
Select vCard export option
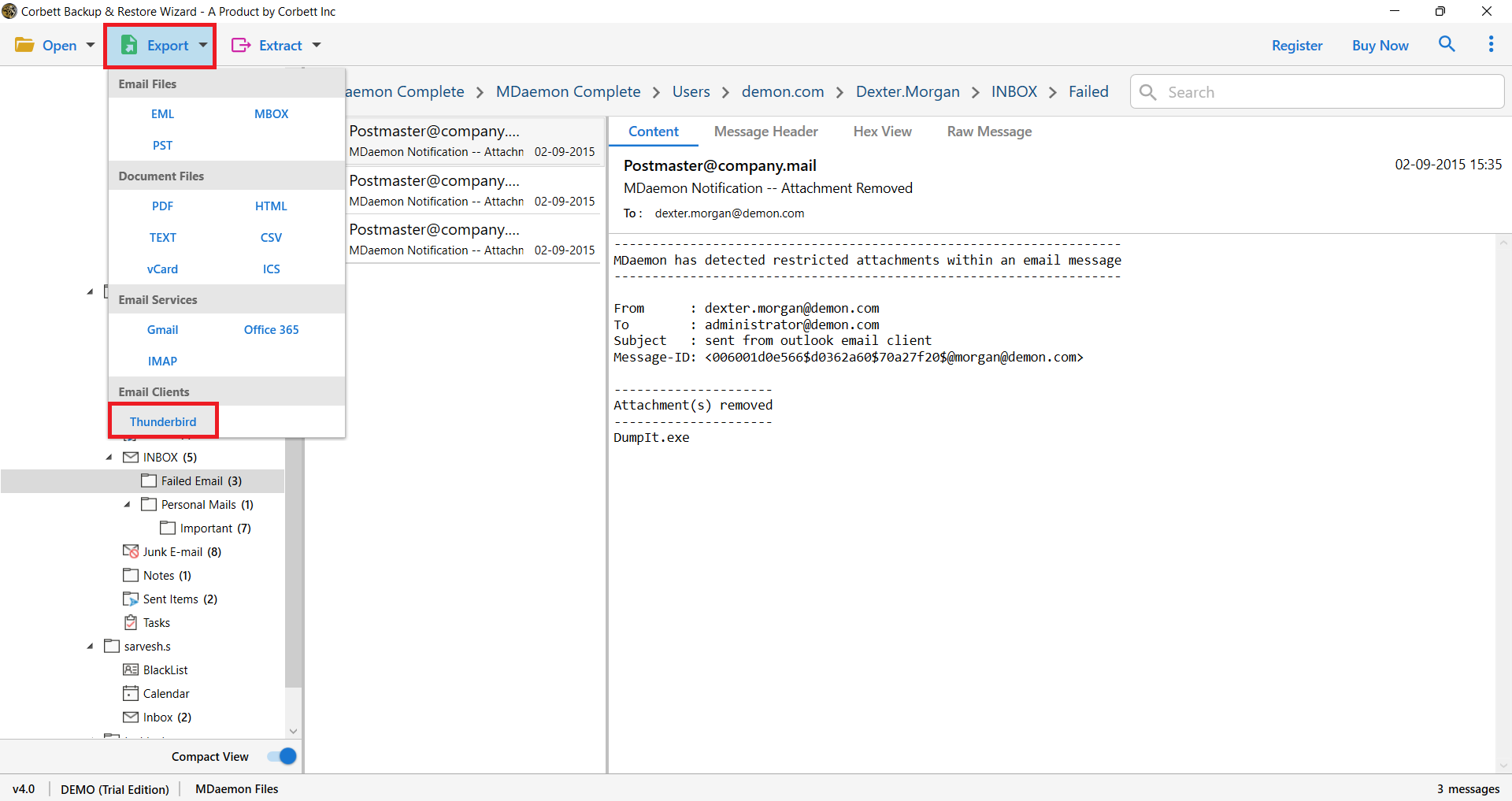coord(162,269)
